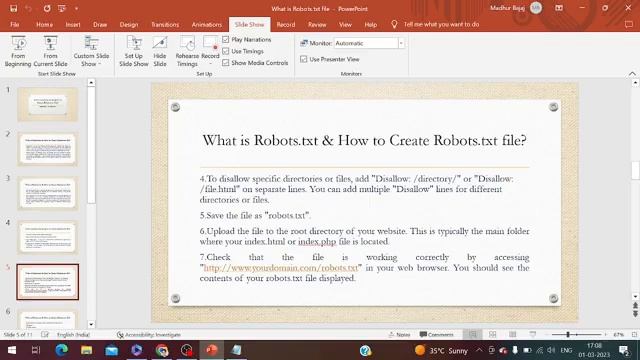Toggle Use Presenter View checkbox
Image resolution: width=640 pixels, height=360 pixels.
pos(303,59)
